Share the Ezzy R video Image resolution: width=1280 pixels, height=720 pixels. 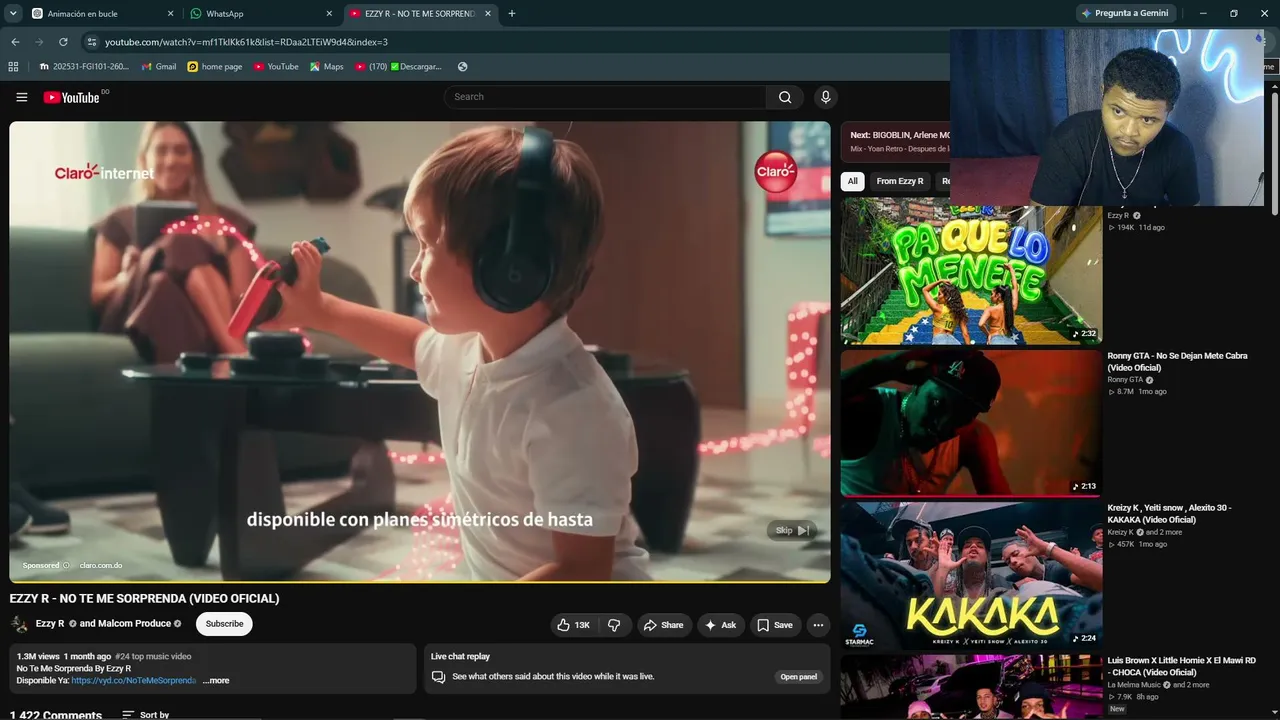(x=664, y=625)
